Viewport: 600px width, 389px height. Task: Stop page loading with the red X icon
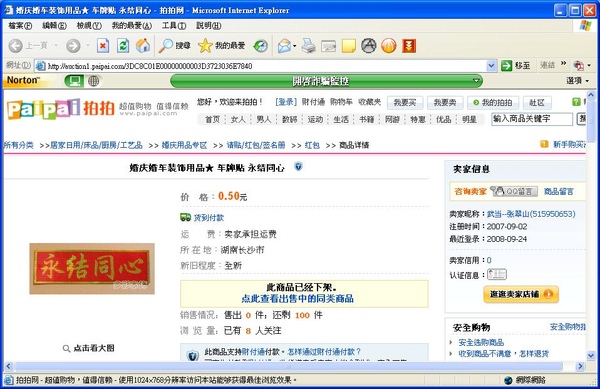[x=103, y=46]
